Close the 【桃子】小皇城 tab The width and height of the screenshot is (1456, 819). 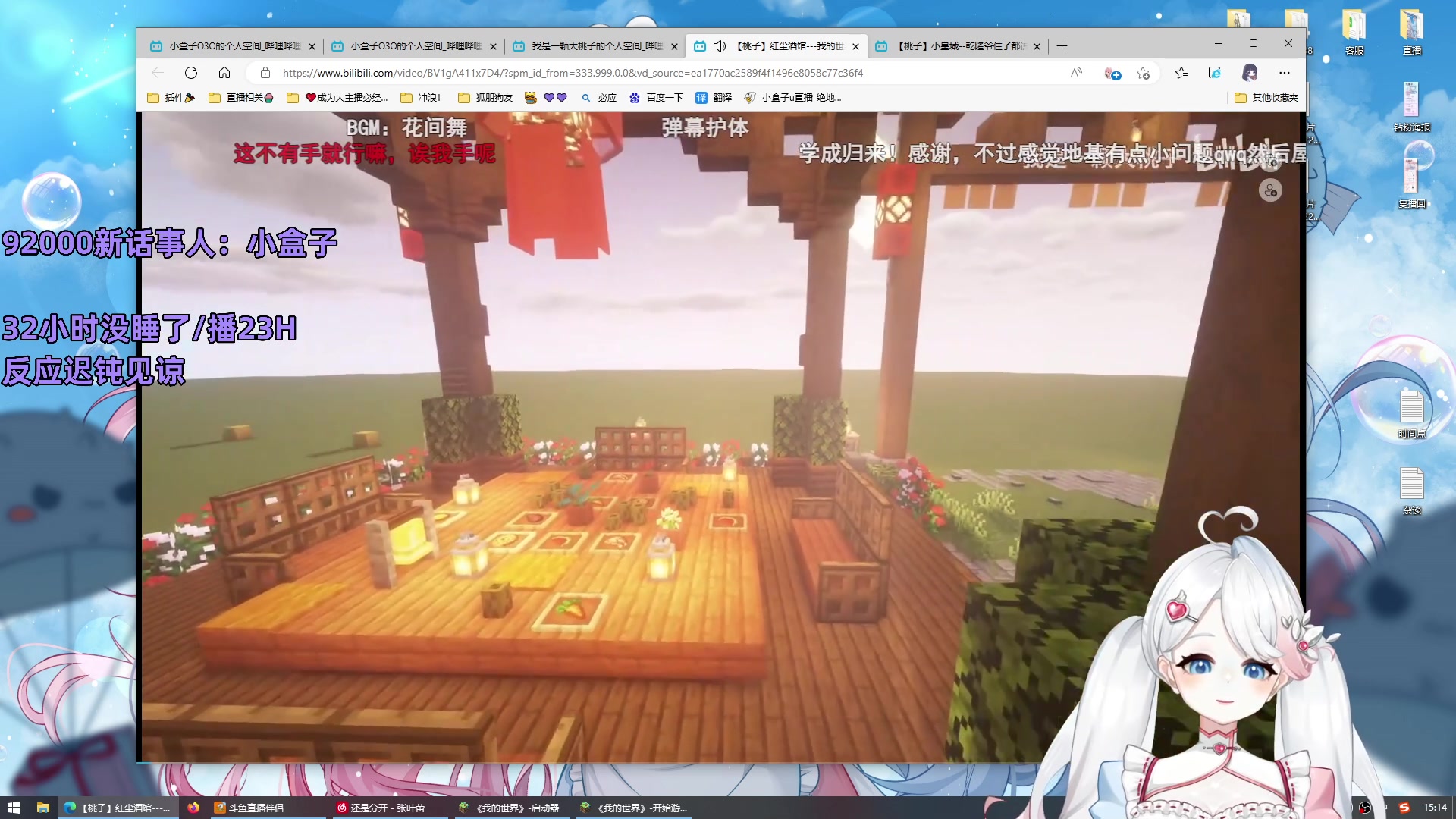point(1037,46)
